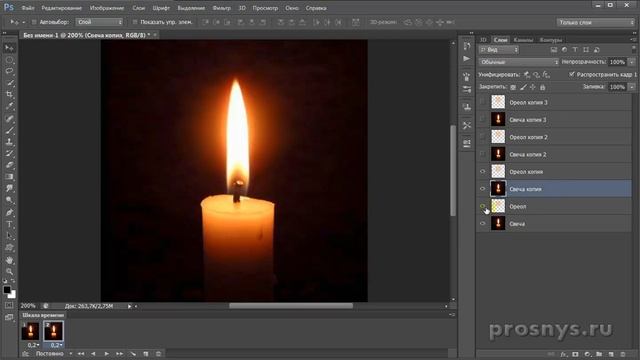Open the Постоянно looping options dropdown
The width and height of the screenshot is (640, 360).
pos(53,353)
